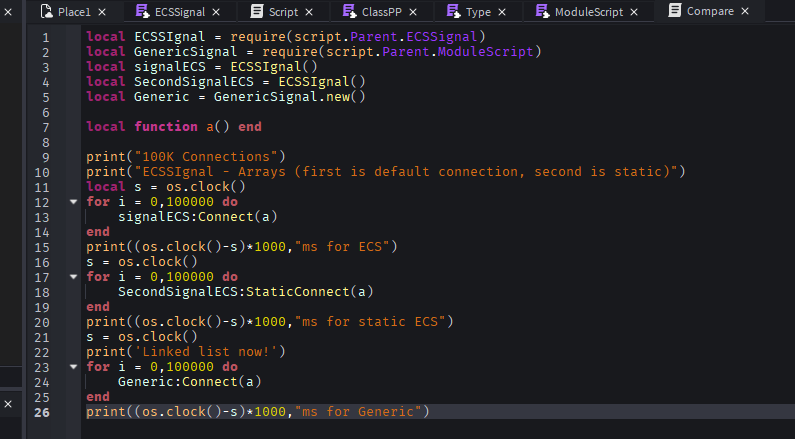Switch to the ModuleScript tab

tap(589, 12)
